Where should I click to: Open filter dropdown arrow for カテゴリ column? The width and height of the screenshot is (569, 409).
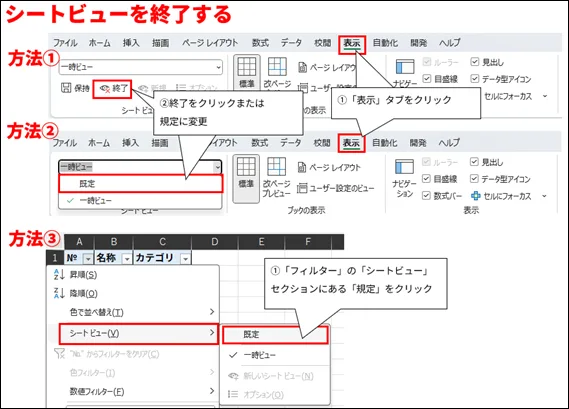185,258
